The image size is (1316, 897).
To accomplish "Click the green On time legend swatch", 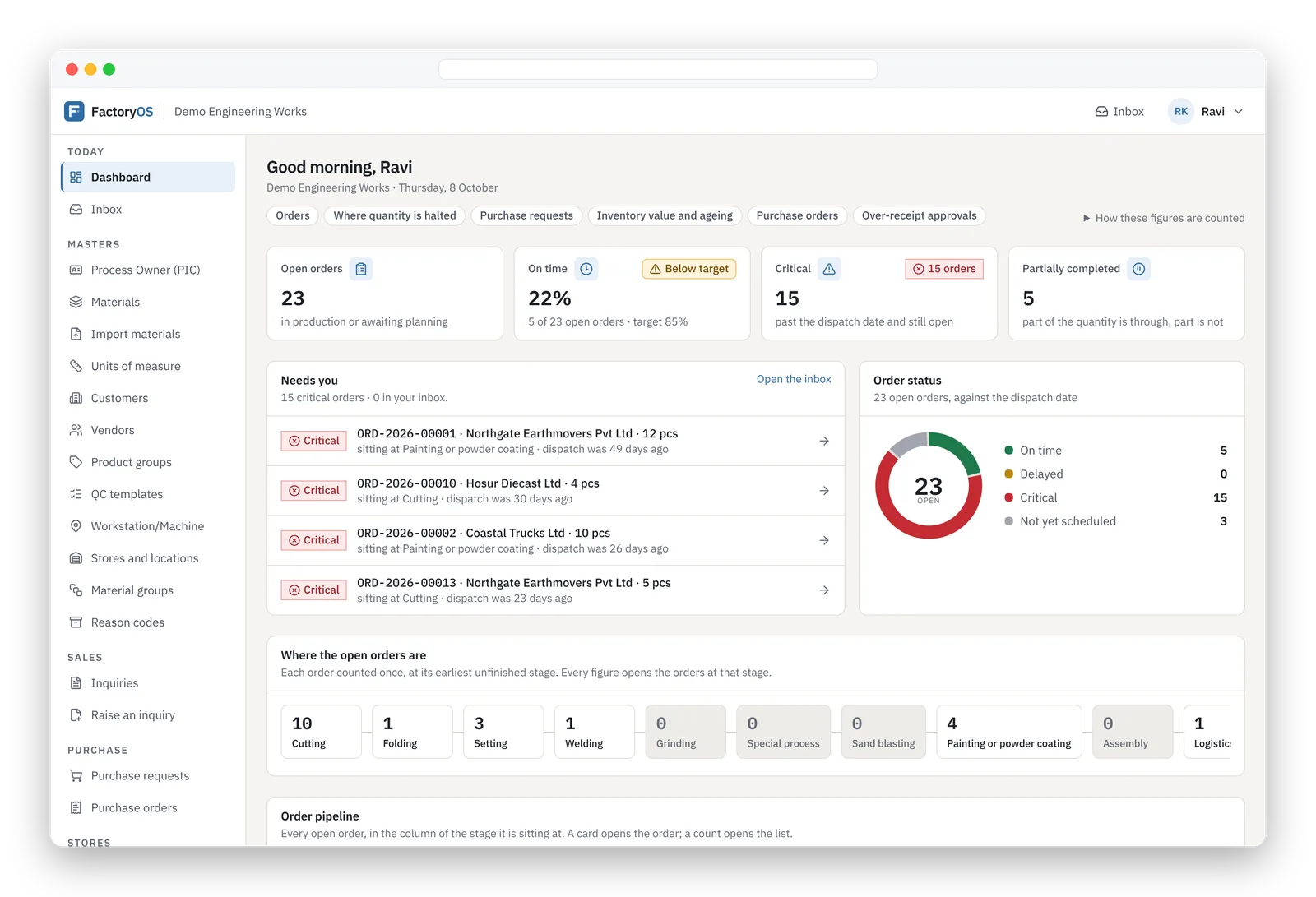I will [1008, 451].
